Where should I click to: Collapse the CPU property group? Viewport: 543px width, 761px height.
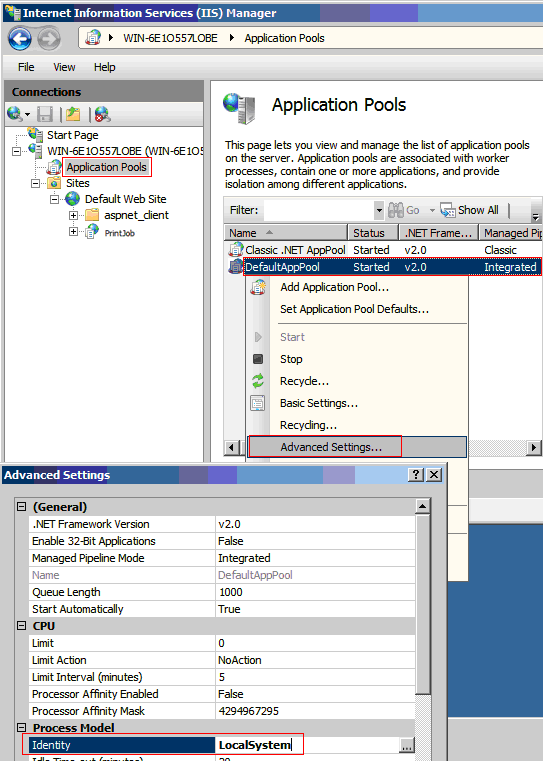point(21,626)
